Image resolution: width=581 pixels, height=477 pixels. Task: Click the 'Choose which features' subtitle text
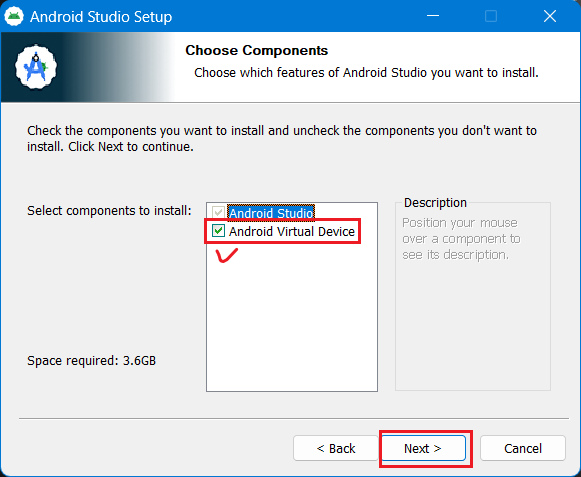pyautogui.click(x=366, y=73)
